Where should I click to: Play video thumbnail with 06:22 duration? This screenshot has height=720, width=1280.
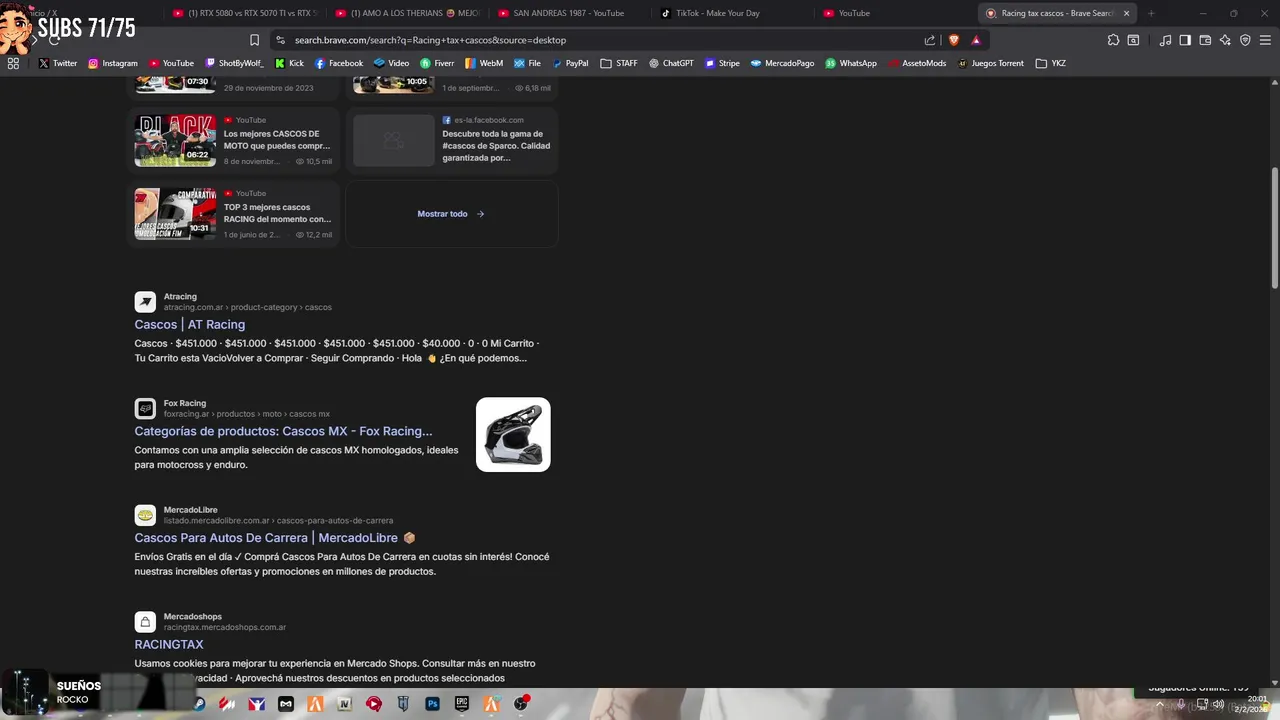point(175,140)
